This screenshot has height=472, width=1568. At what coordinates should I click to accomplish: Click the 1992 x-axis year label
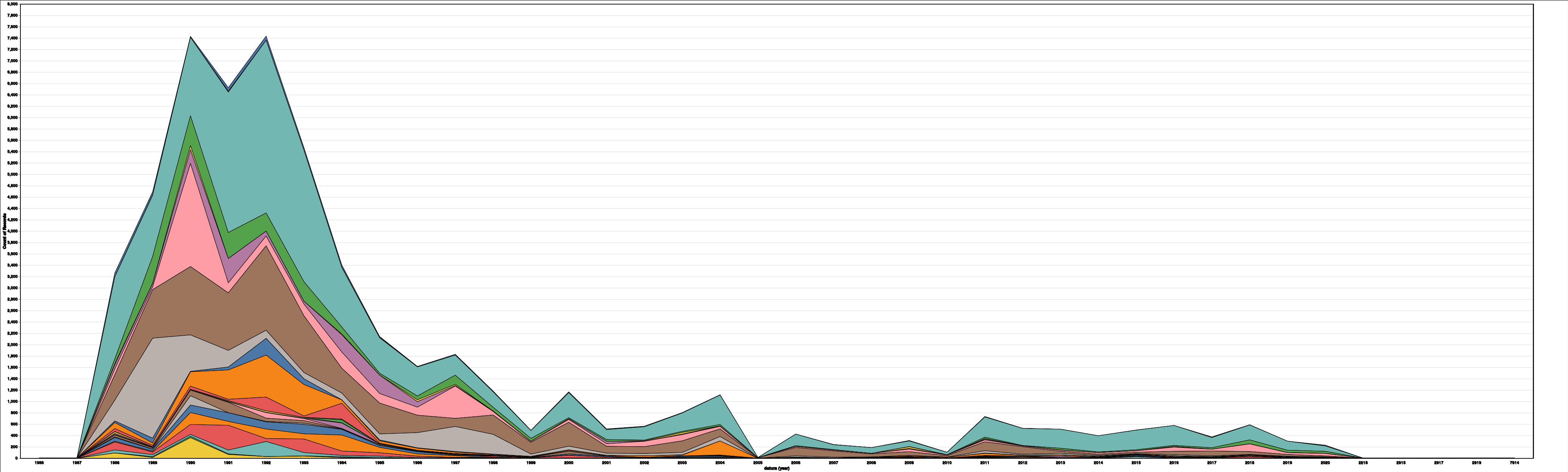(266, 463)
